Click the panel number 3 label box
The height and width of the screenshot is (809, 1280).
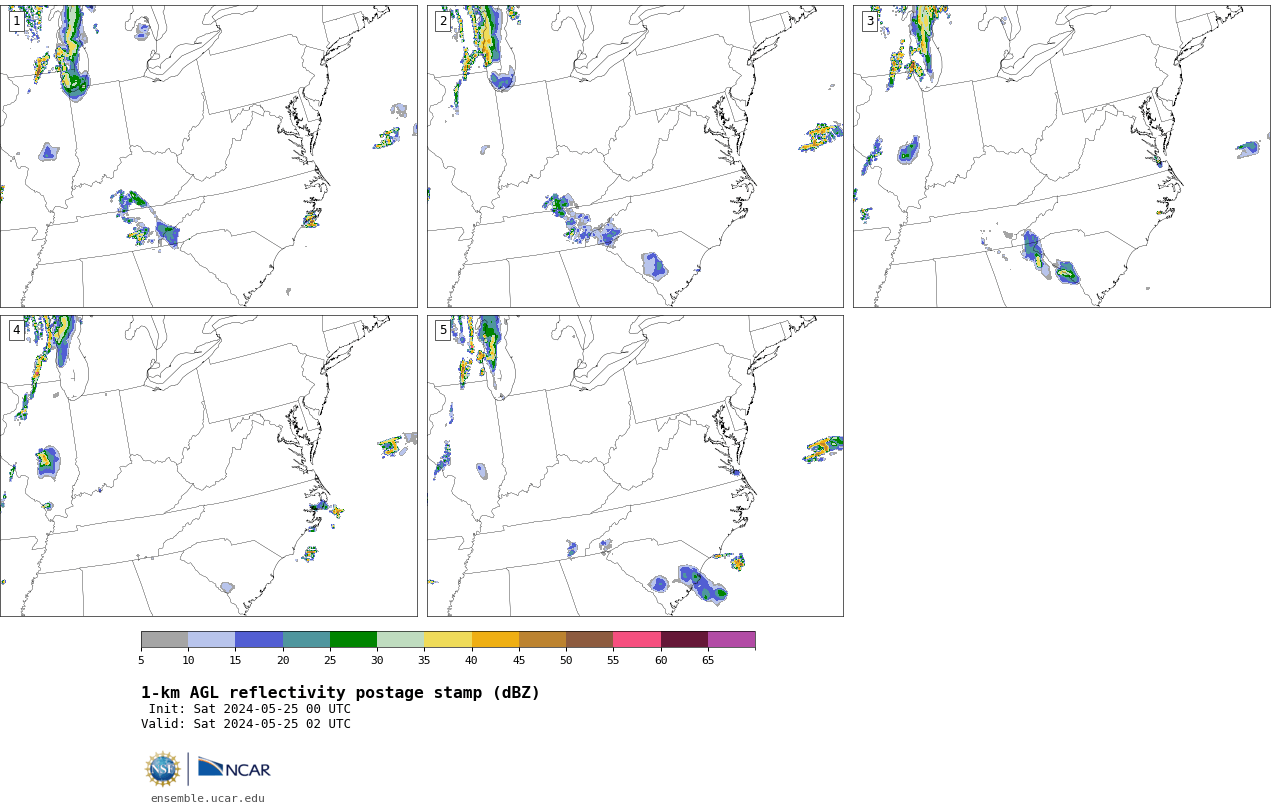click(870, 21)
